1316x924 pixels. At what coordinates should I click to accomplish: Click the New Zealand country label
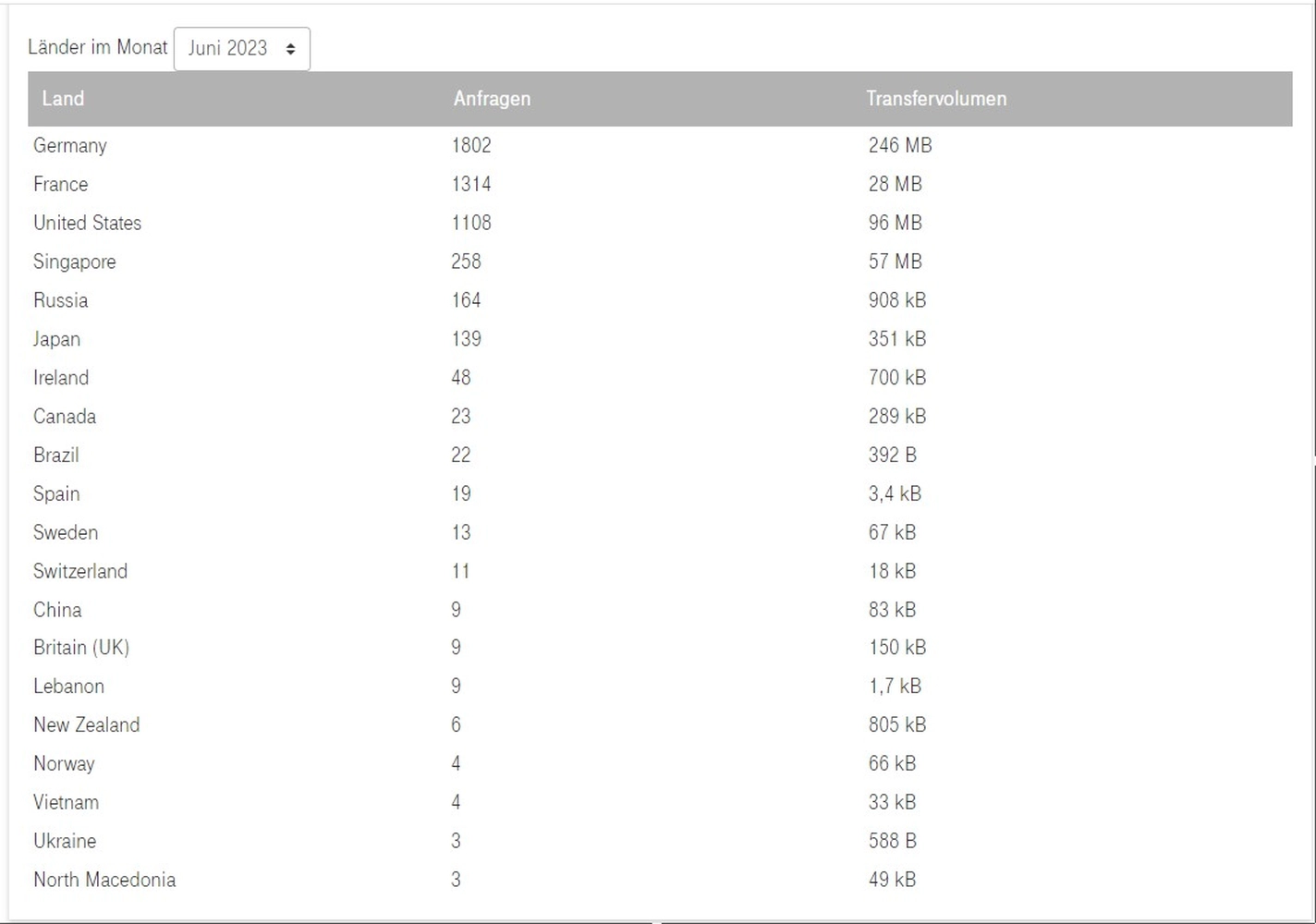[x=86, y=724]
